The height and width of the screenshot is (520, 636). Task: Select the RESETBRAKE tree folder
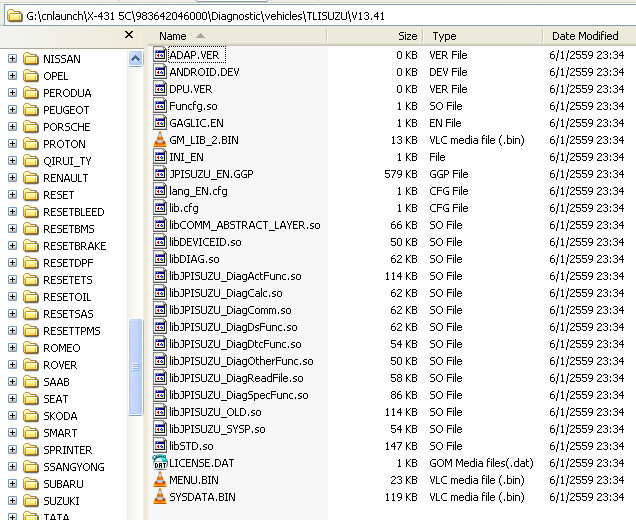point(75,246)
